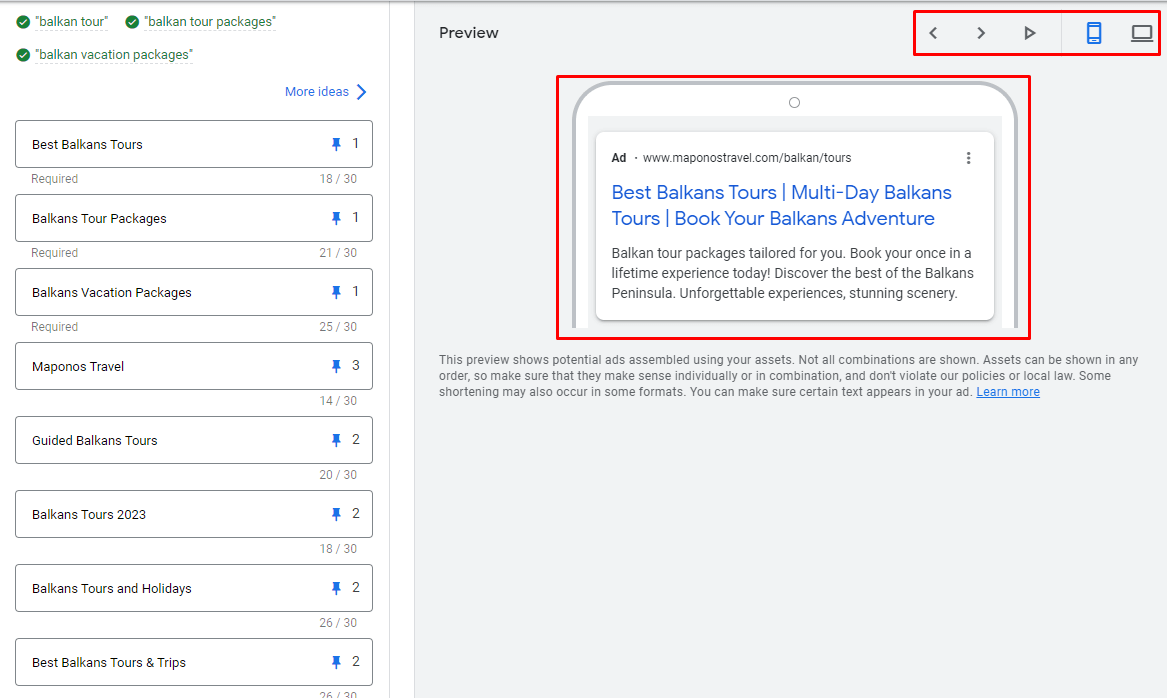This screenshot has height=698, width=1167.
Task: Click pin icon for Maponos Travel
Action: tap(336, 366)
